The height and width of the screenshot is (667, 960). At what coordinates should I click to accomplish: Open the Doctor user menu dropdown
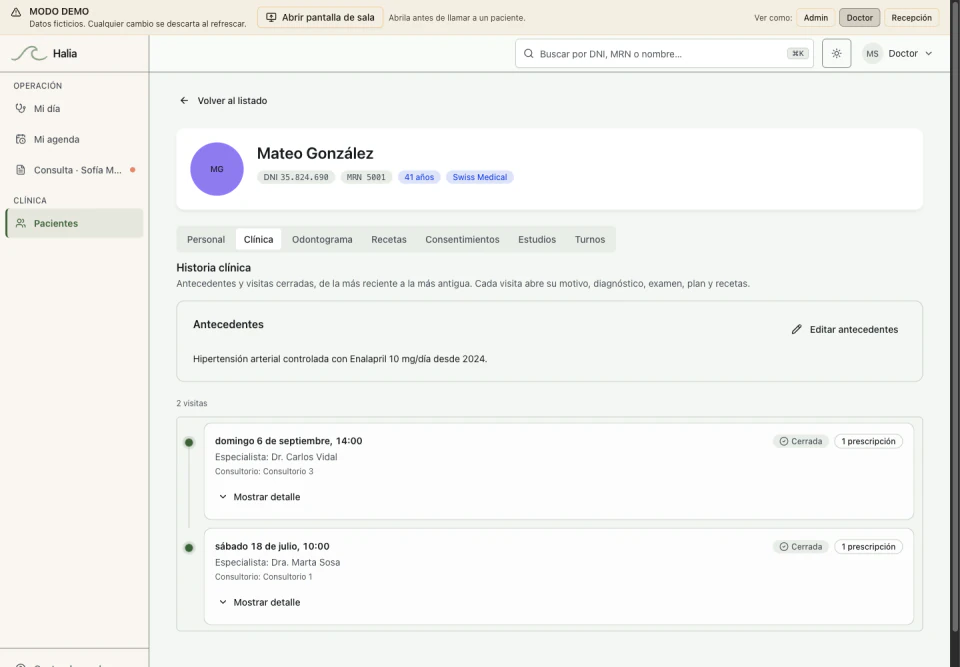898,53
